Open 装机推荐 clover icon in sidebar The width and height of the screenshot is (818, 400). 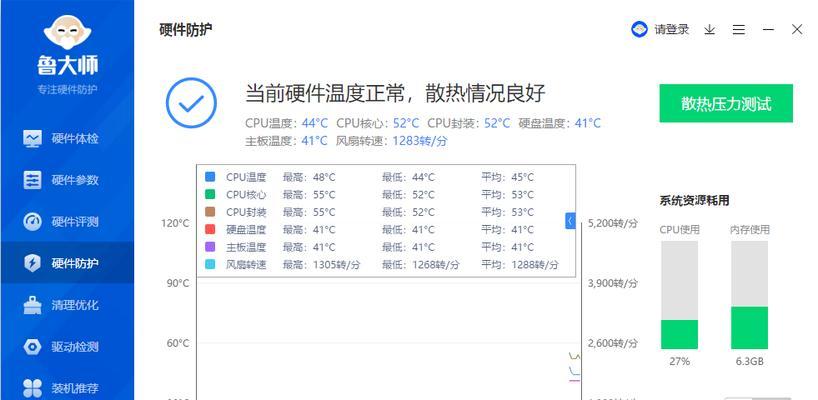tap(32, 388)
